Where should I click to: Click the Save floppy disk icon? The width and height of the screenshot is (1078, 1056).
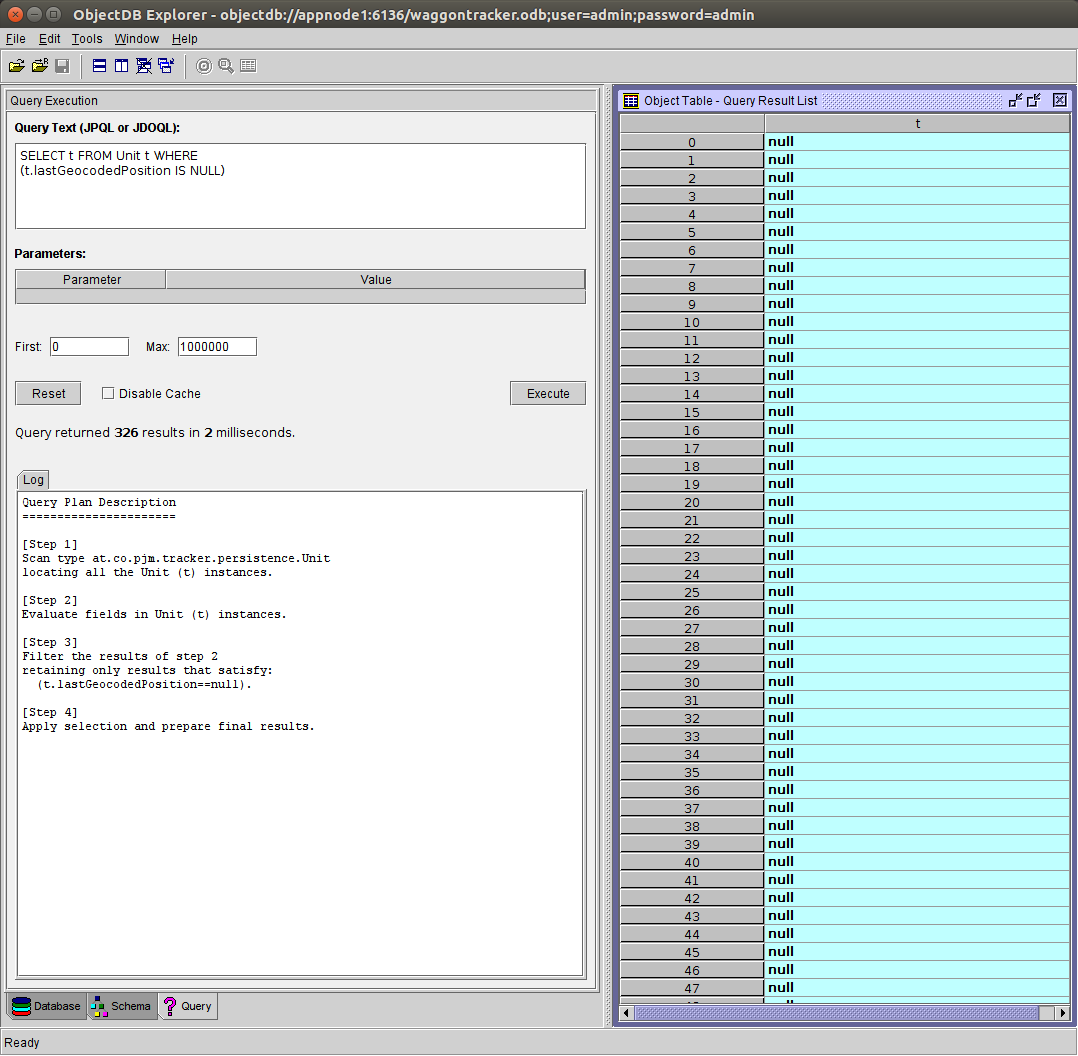pos(62,66)
